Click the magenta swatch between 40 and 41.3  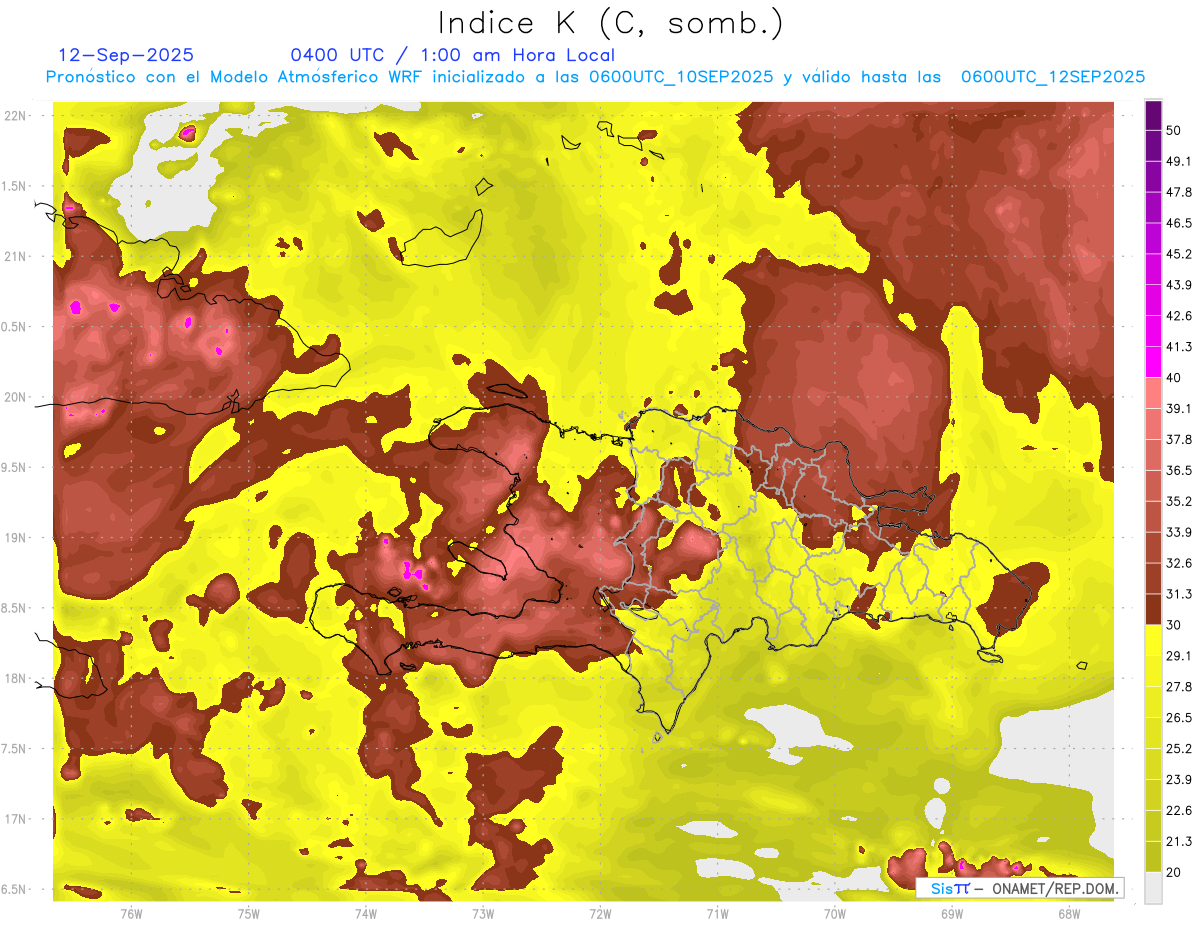click(x=1153, y=362)
